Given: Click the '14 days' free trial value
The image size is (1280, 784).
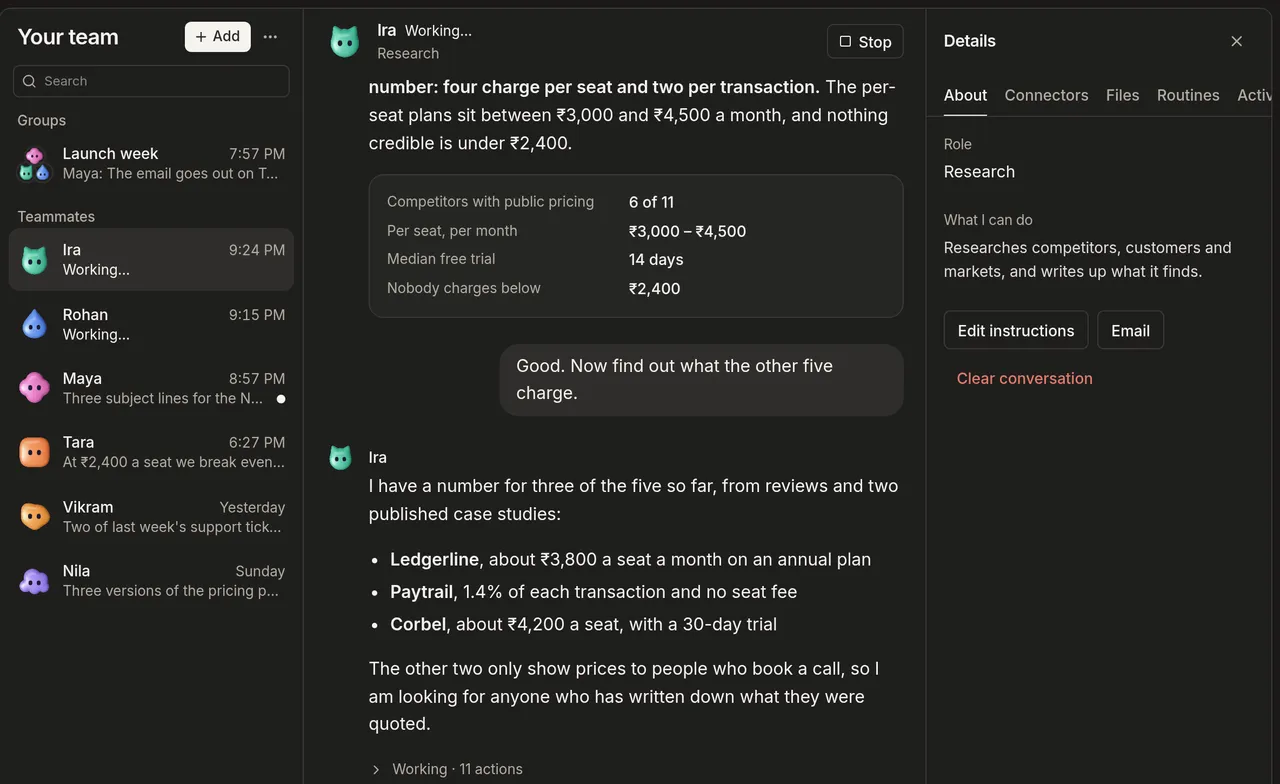Looking at the screenshot, I should point(656,260).
